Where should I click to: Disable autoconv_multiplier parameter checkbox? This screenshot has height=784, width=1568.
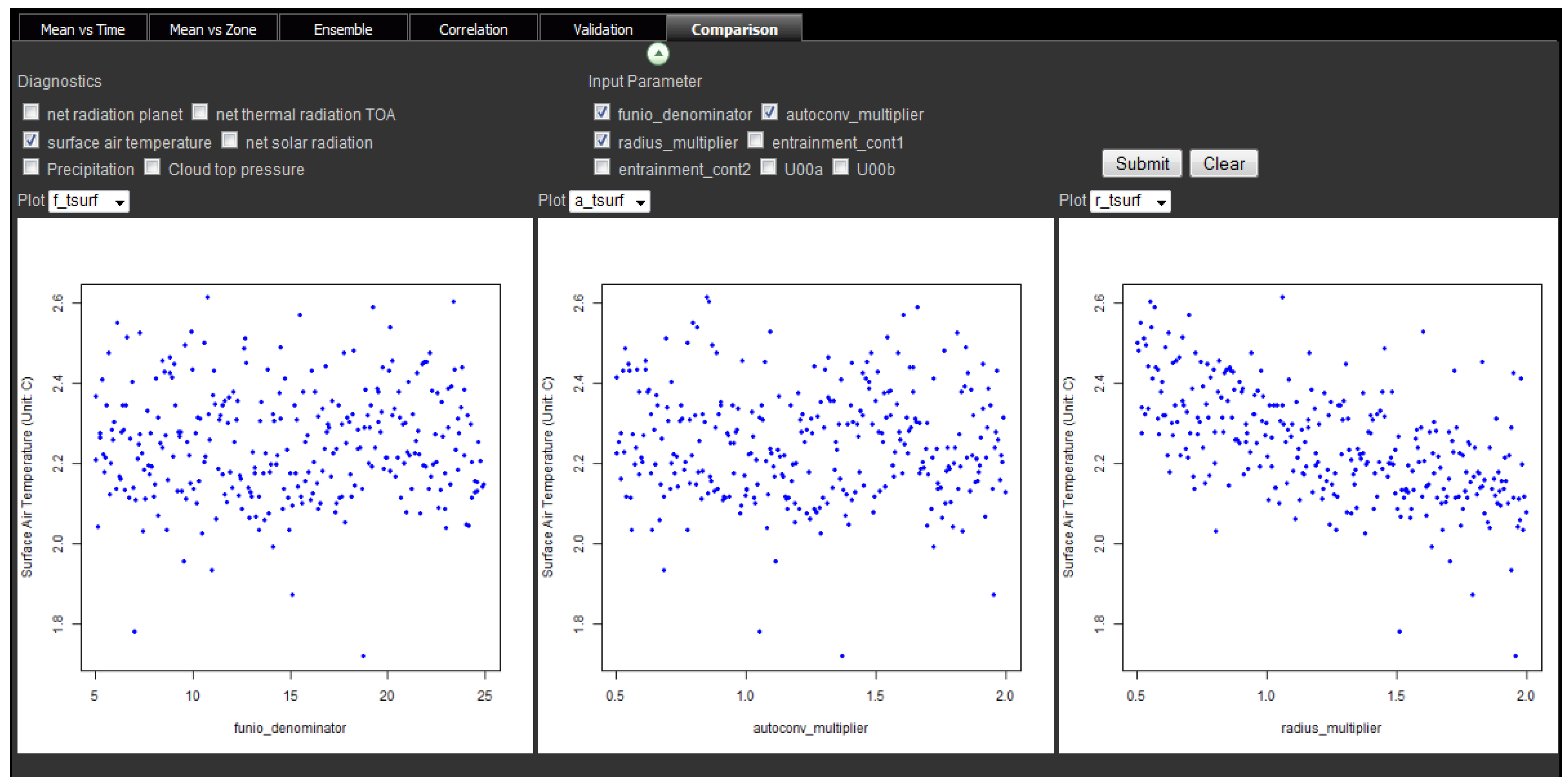pos(769,112)
